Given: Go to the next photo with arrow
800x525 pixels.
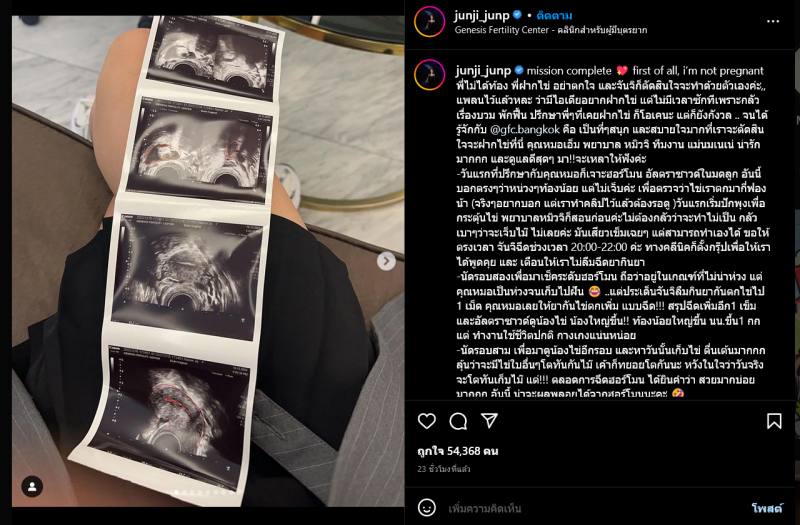Looking at the screenshot, I should 386,261.
